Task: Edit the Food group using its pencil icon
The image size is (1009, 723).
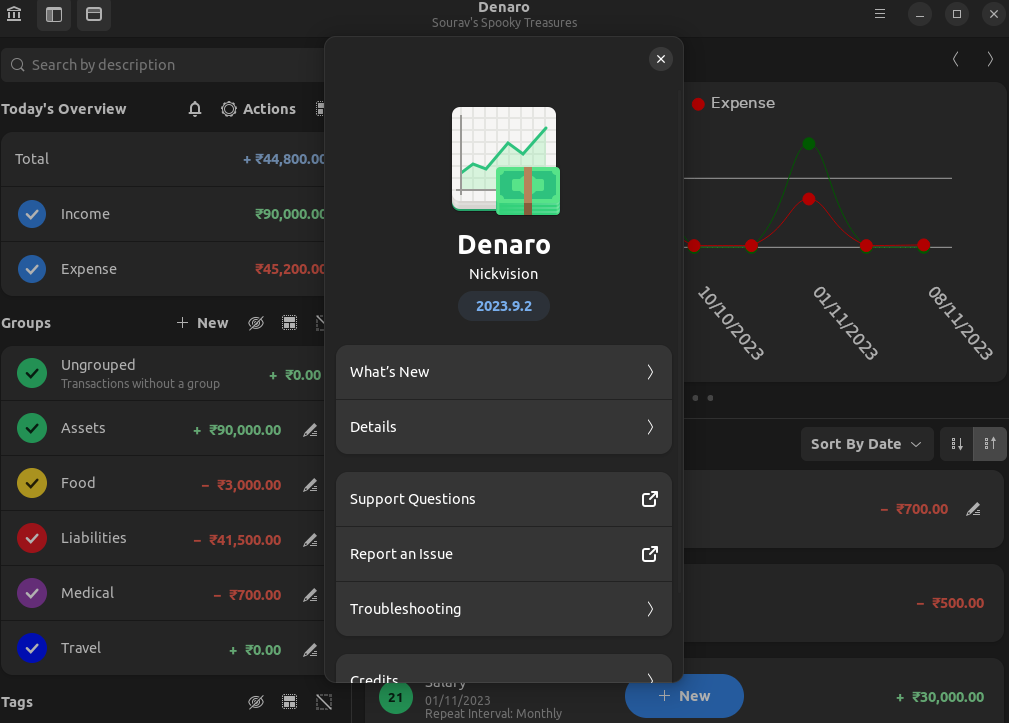Action: 309,485
